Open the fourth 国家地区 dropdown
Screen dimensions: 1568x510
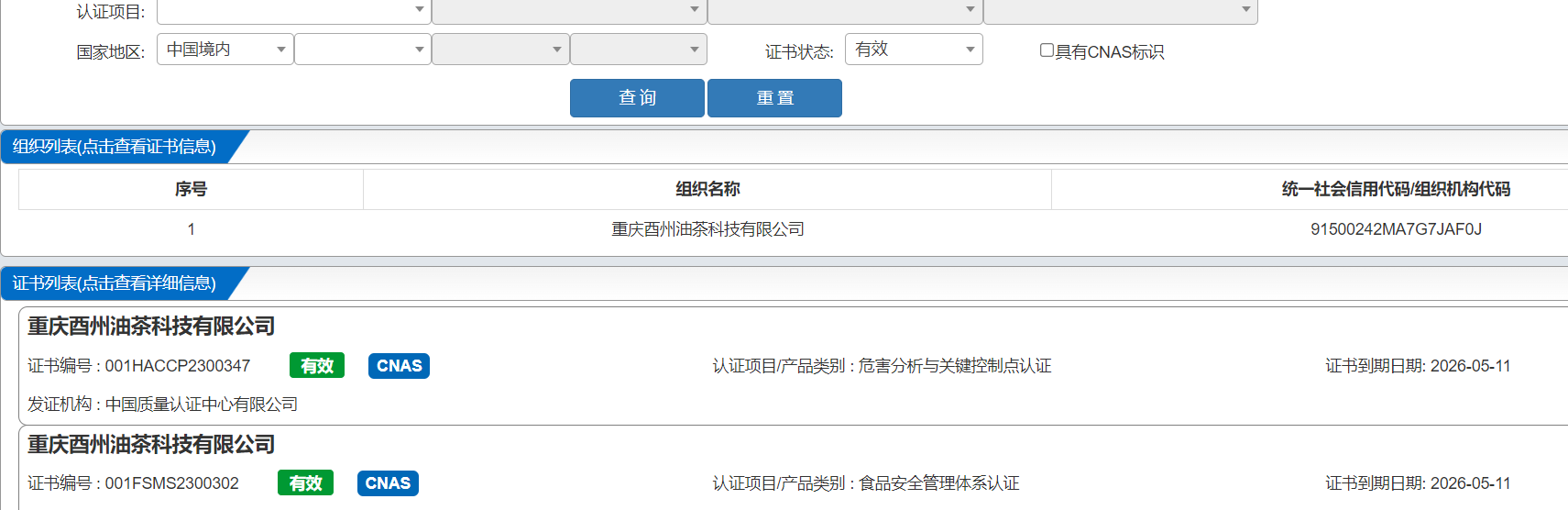pos(638,50)
